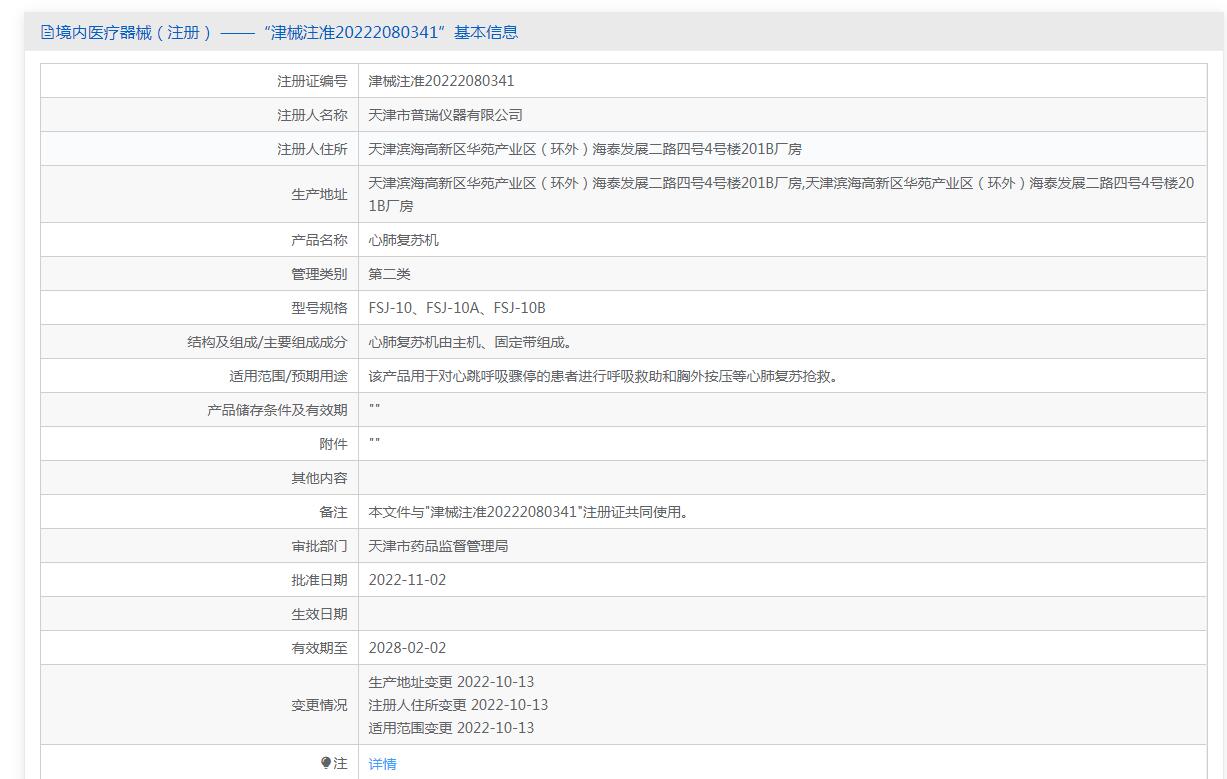Screen dimensions: 1227x779
Task: Click the 变更情况 label
Action: coord(319,705)
